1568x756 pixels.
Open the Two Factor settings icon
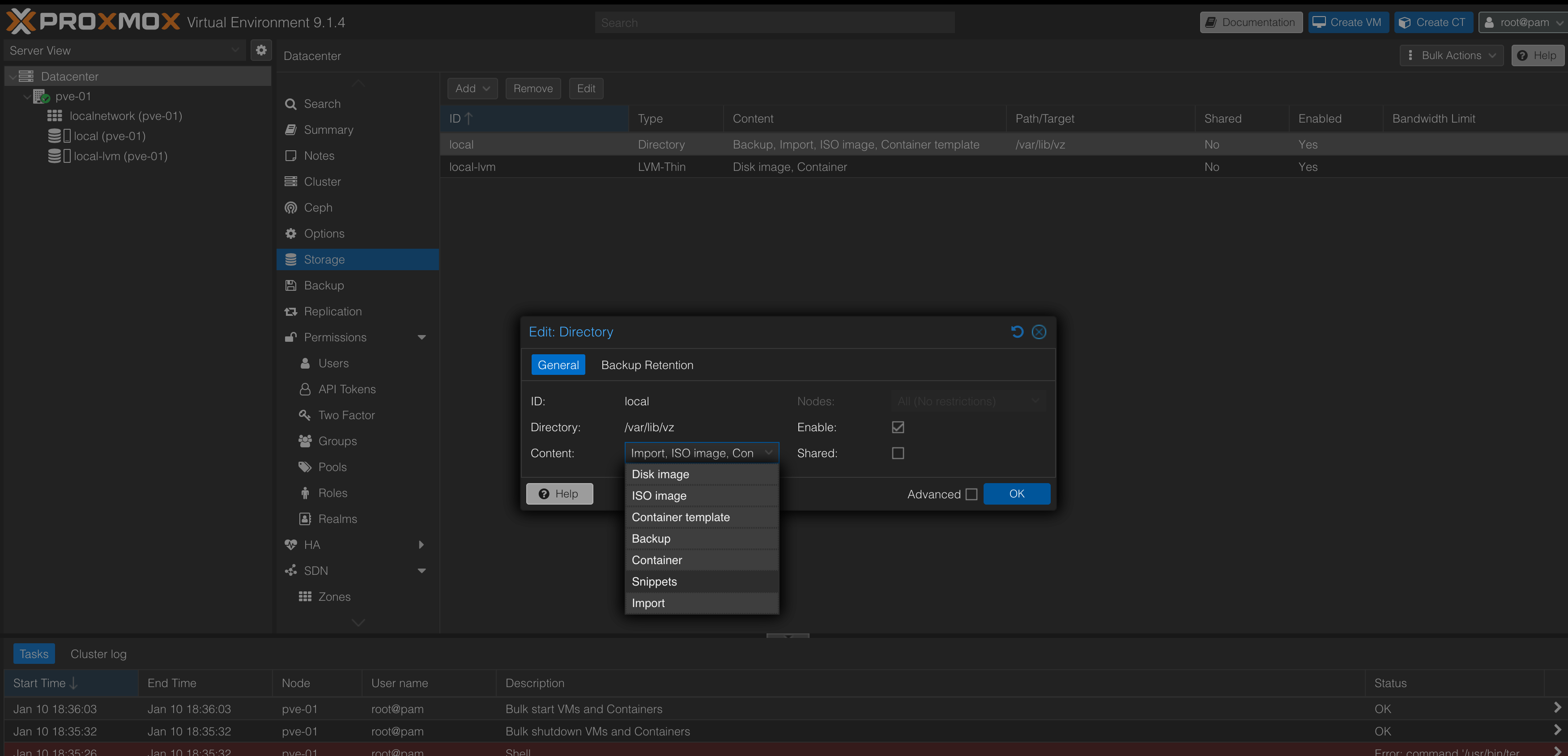[x=305, y=415]
